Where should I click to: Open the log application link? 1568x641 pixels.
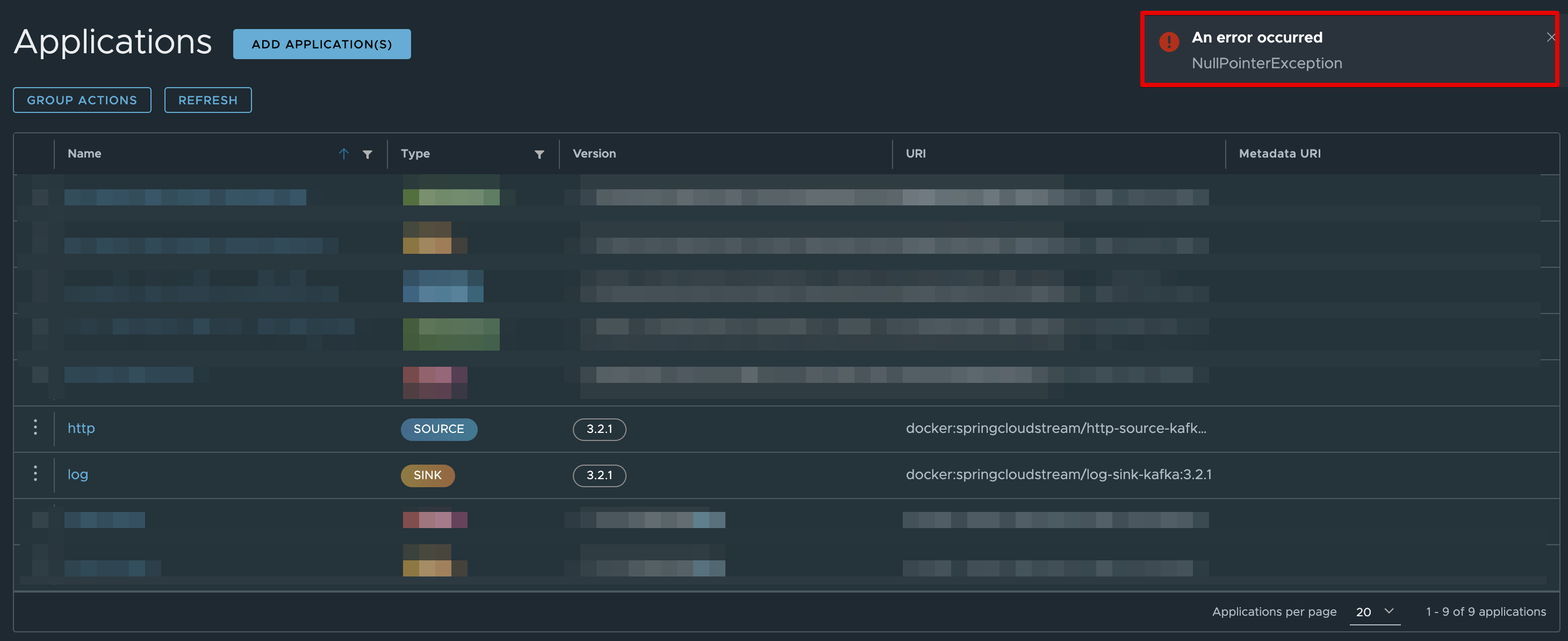point(77,475)
